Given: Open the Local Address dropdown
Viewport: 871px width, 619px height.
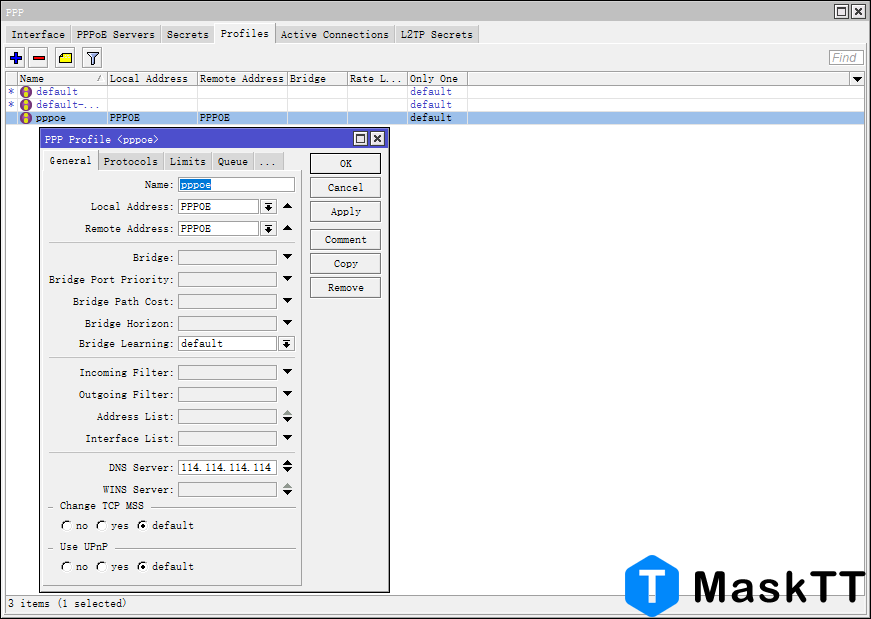Looking at the screenshot, I should 268,207.
